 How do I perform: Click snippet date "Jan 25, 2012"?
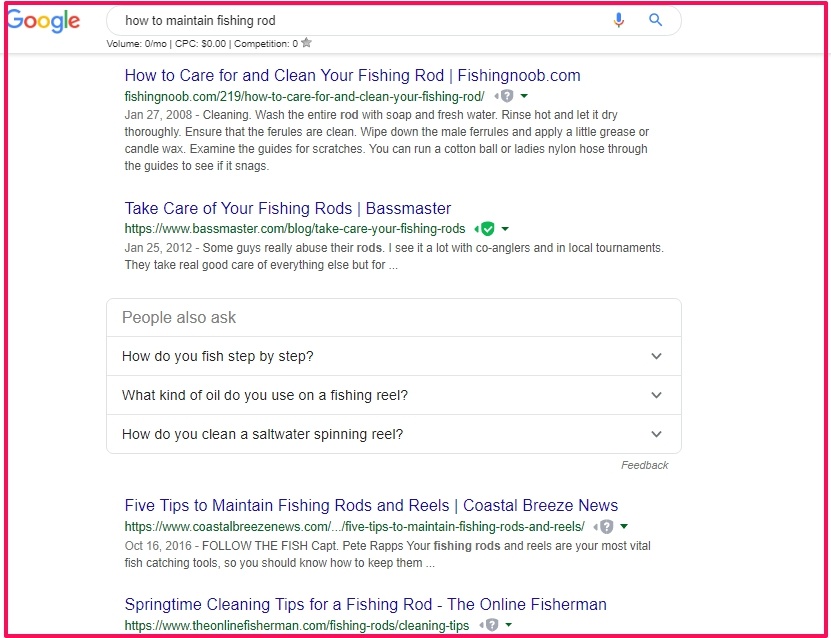pos(158,248)
